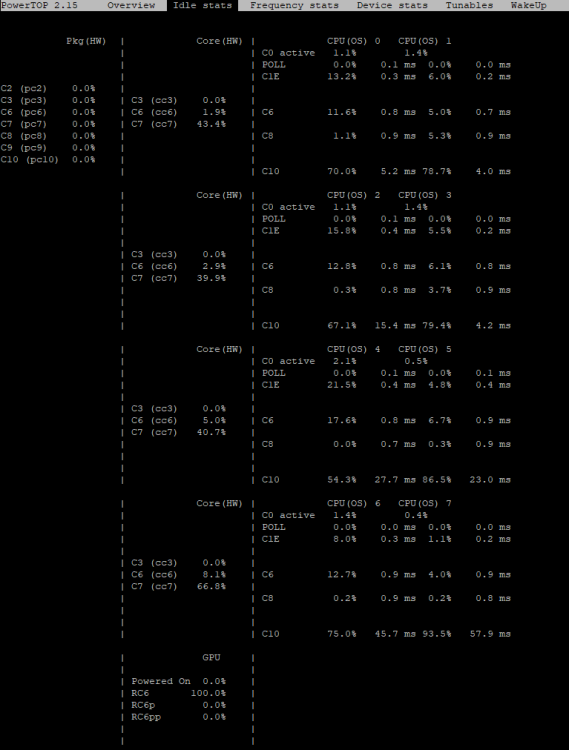Image resolution: width=569 pixels, height=750 pixels.
Task: Click the 21.5% C1E value for CPU 4
Action: click(x=342, y=385)
